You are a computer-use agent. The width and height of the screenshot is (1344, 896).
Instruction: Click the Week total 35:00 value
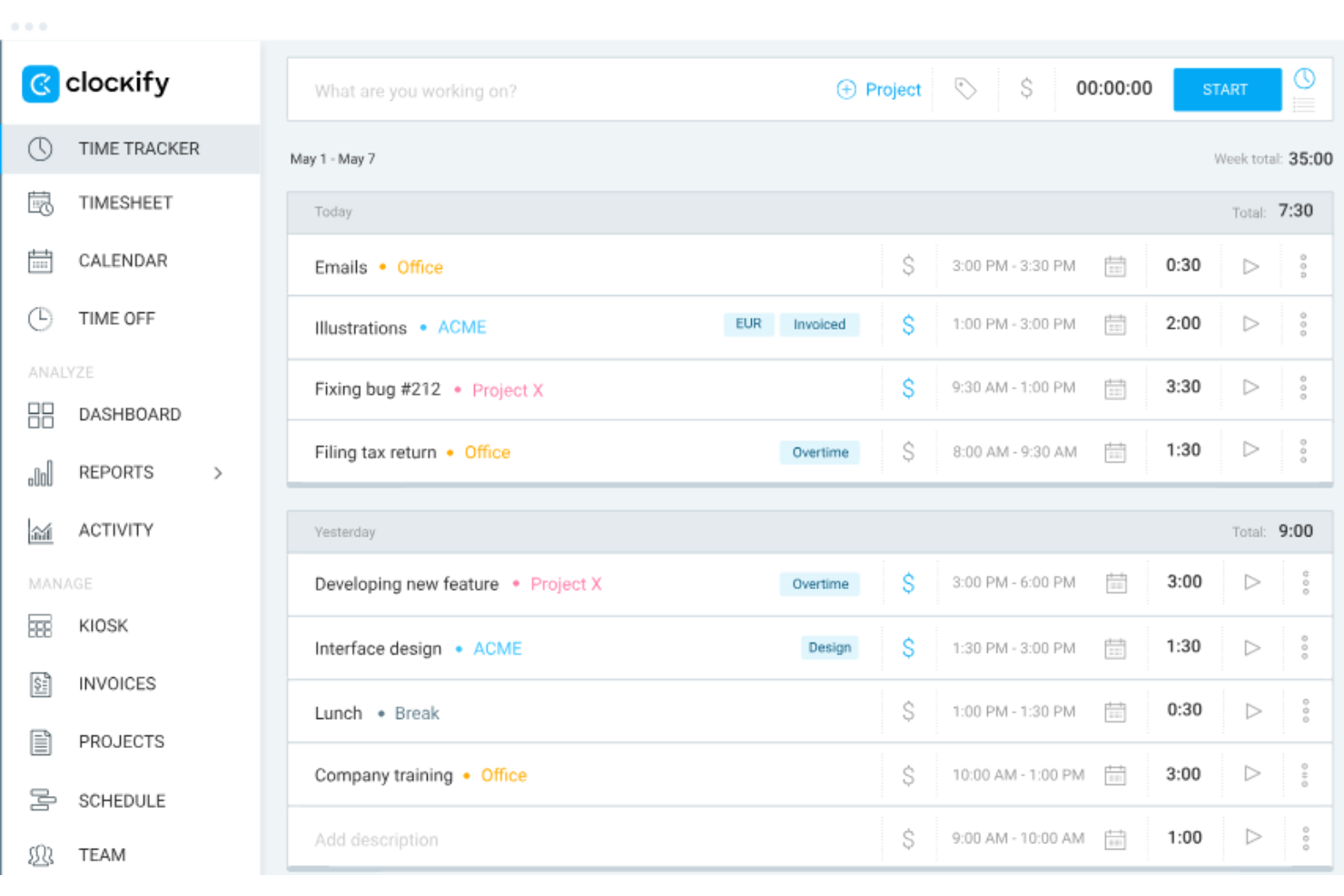1310,159
